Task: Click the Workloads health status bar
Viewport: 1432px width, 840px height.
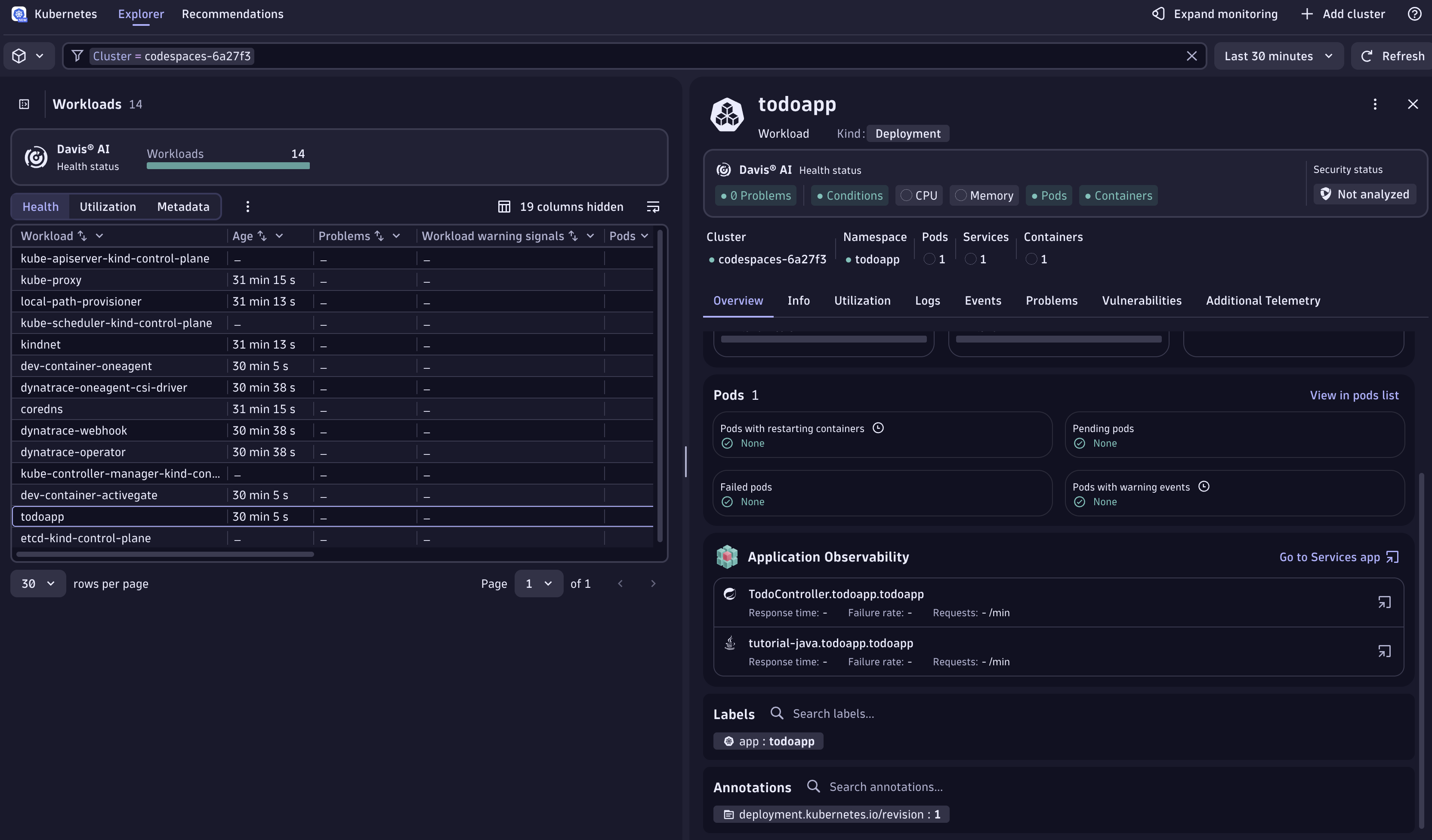Action: point(228,165)
